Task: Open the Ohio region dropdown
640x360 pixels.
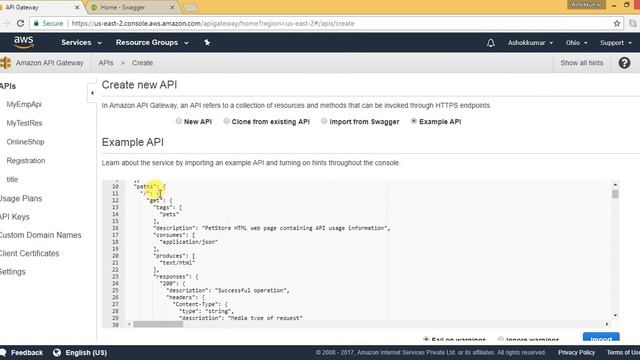Action: [576, 43]
